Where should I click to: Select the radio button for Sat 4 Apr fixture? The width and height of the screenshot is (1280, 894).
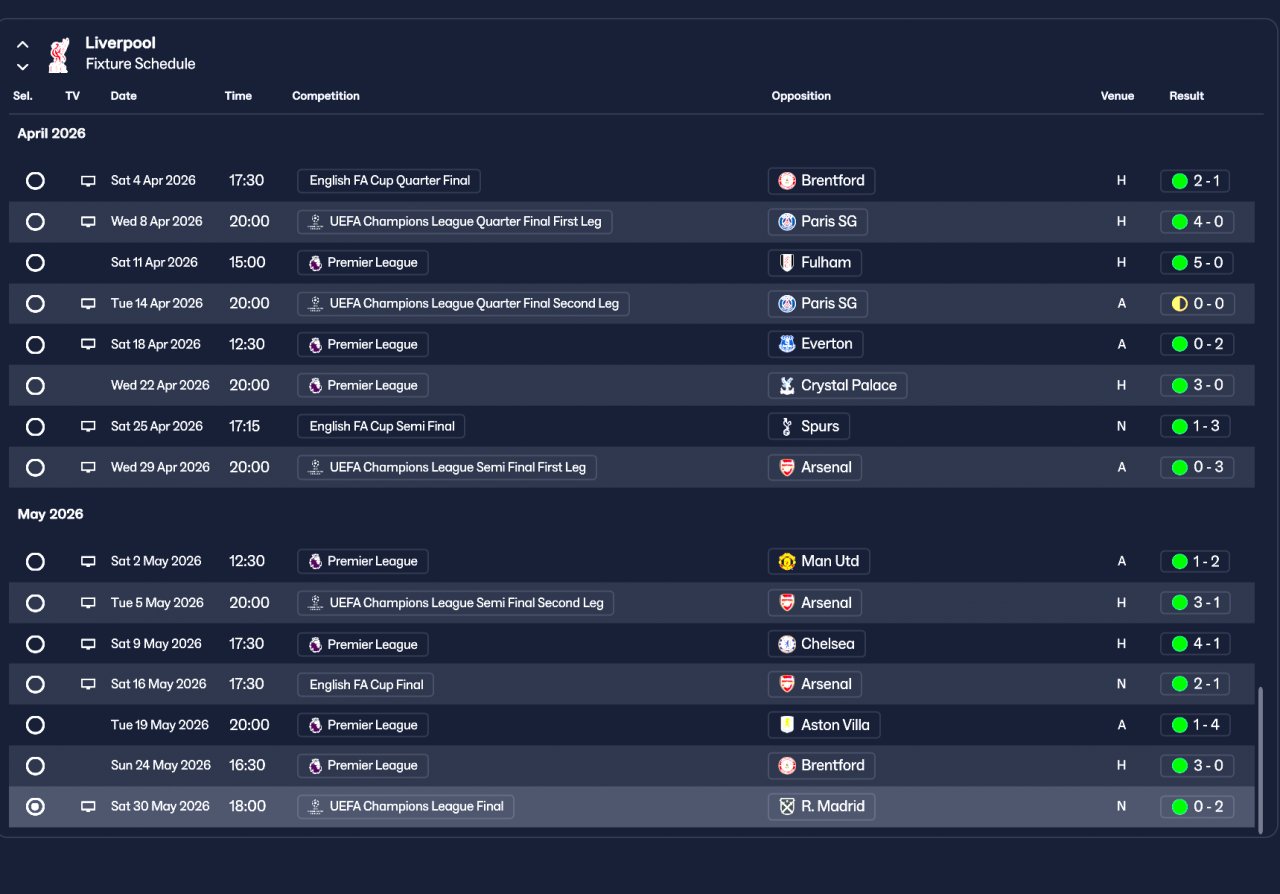pyautogui.click(x=35, y=181)
